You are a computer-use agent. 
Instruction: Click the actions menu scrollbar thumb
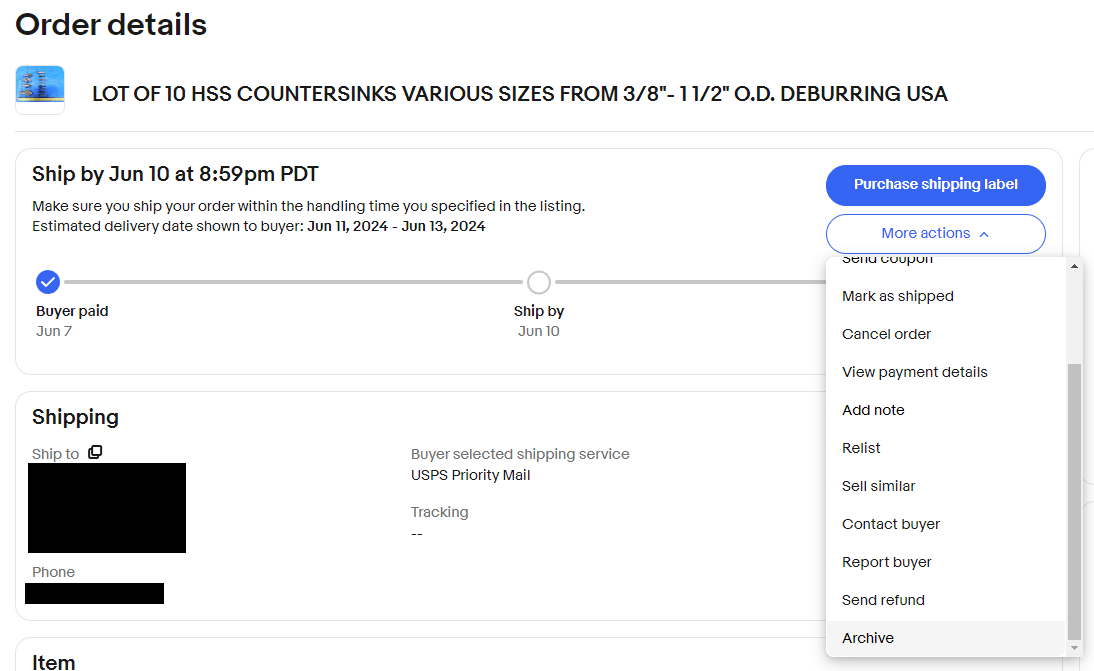tap(1075, 500)
